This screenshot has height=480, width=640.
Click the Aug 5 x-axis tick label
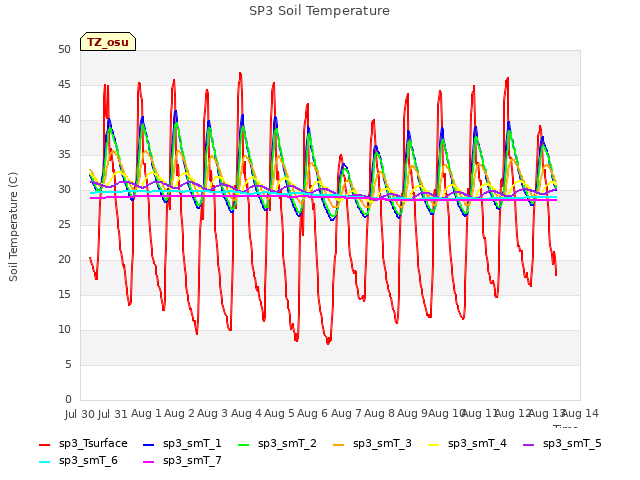279,413
